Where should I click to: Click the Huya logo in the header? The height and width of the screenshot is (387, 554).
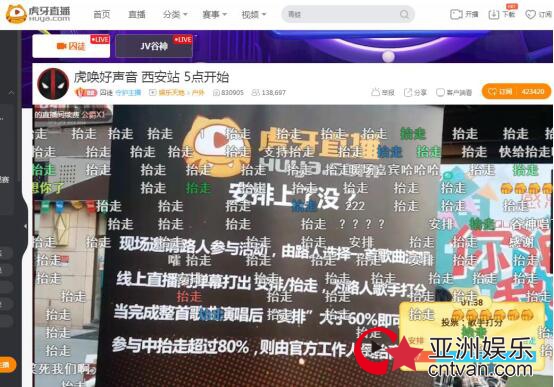click(x=38, y=13)
